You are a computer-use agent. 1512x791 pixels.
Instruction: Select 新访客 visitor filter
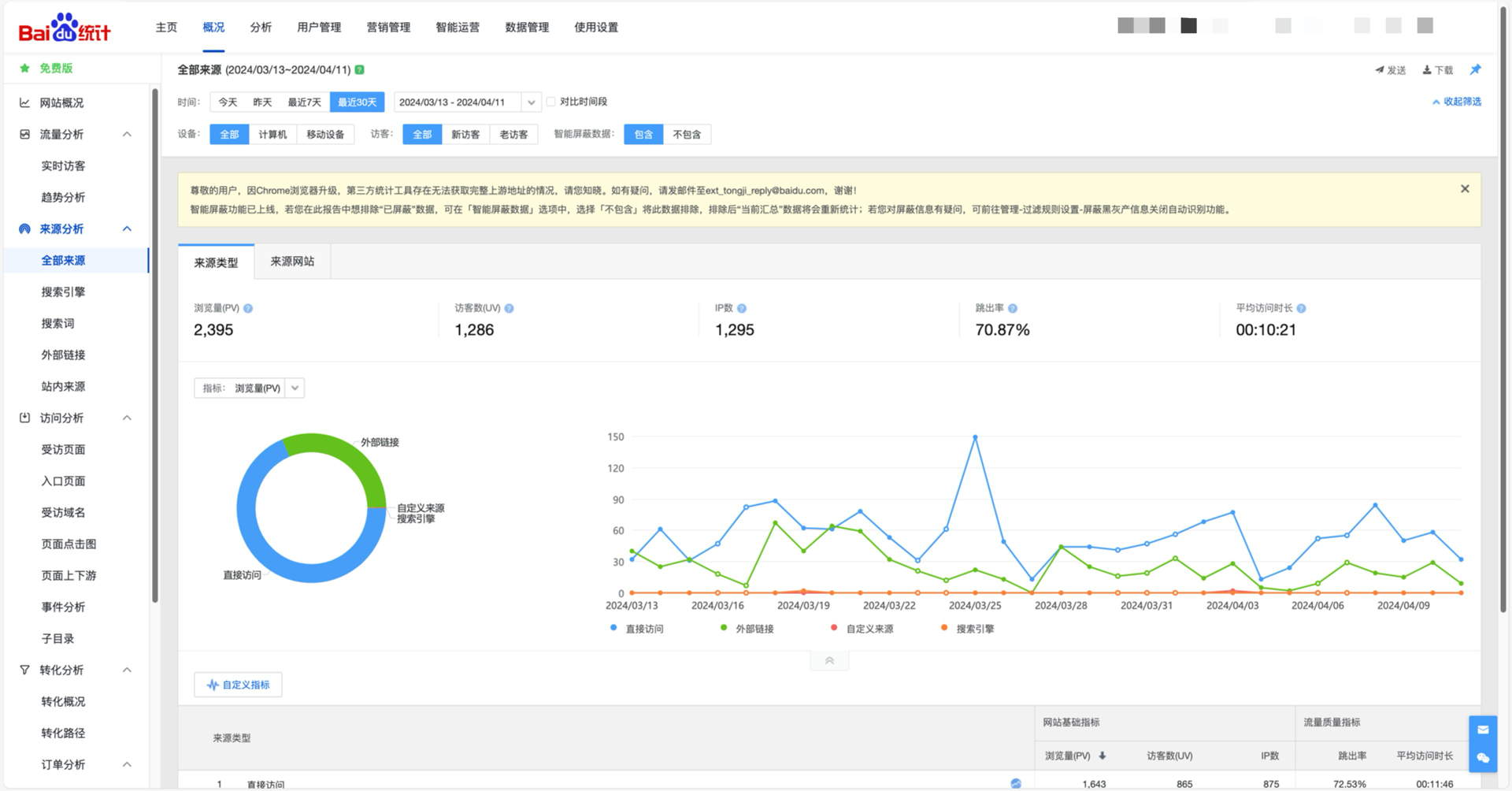point(465,135)
